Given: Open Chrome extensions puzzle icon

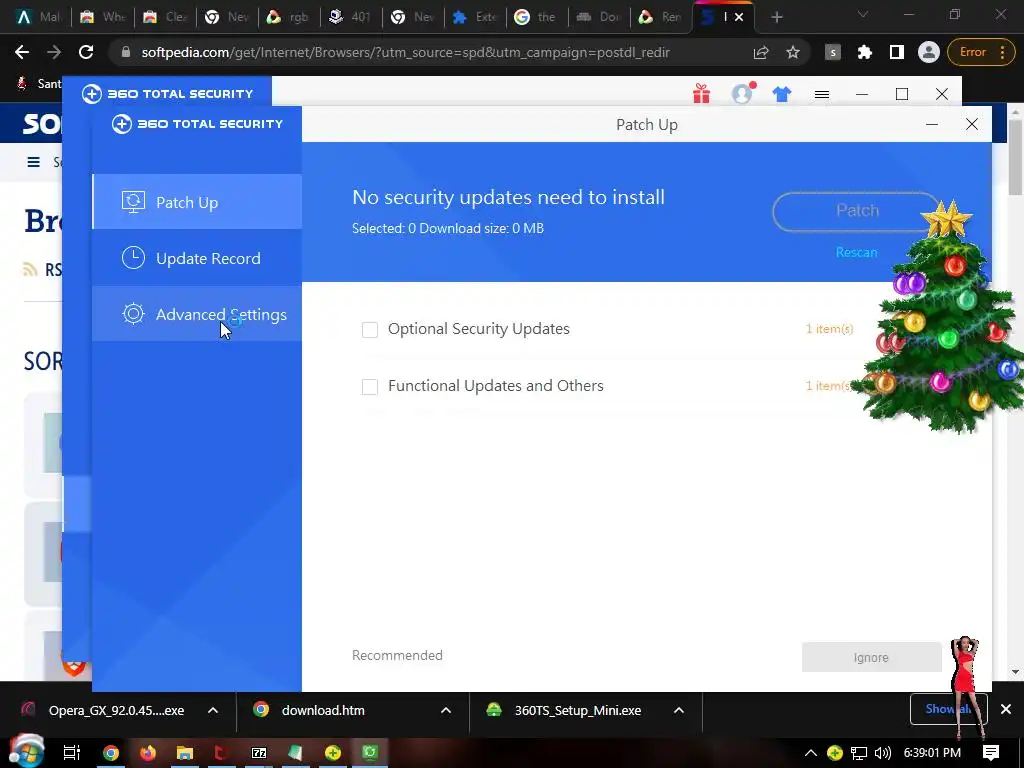Looking at the screenshot, I should click(x=865, y=52).
